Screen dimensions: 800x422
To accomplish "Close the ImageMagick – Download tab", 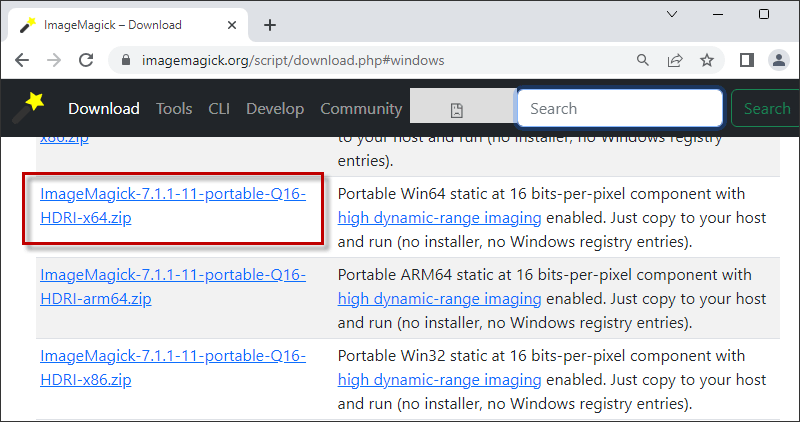I will (x=232, y=25).
